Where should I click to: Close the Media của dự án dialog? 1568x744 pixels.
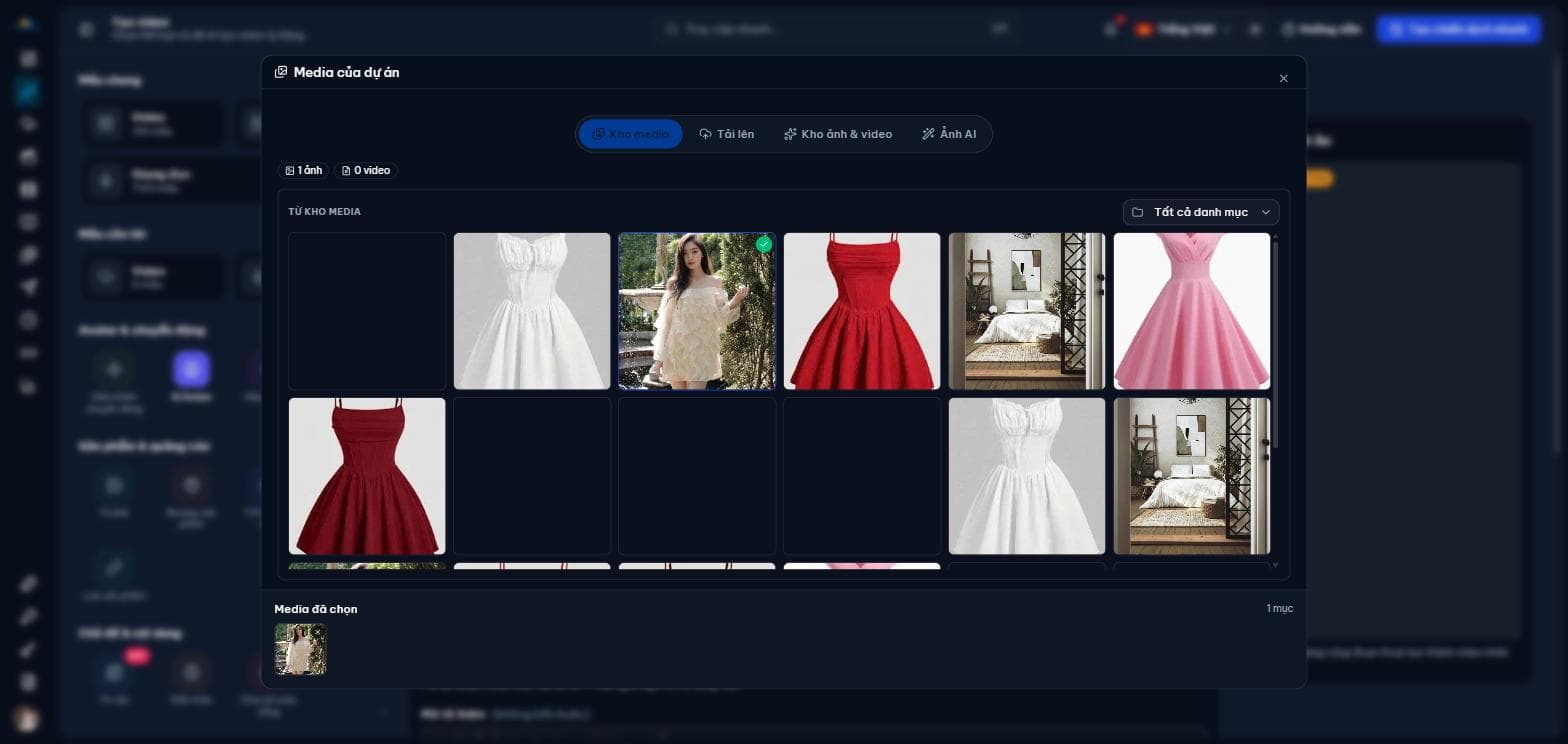1284,78
